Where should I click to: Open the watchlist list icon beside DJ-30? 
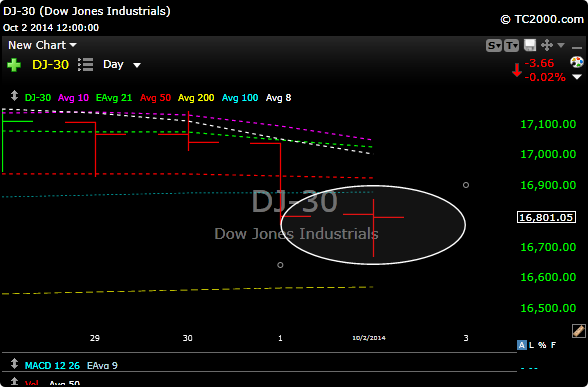click(x=86, y=64)
